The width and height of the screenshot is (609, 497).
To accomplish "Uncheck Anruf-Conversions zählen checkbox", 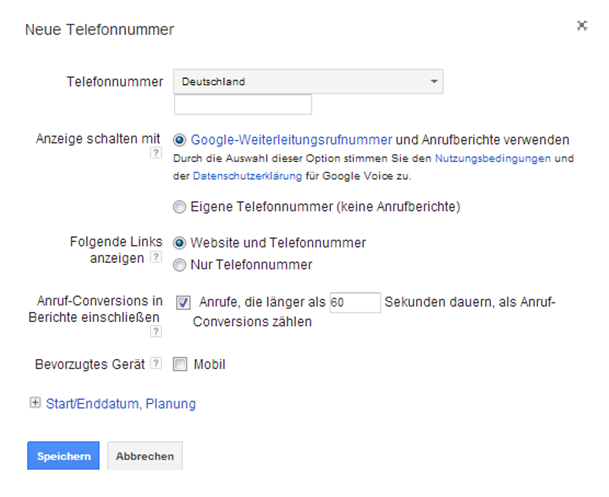I will coord(183,302).
